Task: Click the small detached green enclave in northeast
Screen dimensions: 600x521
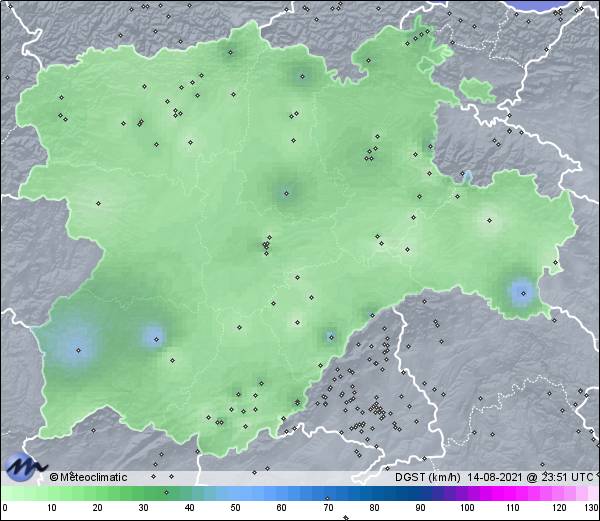Action: [x=476, y=88]
